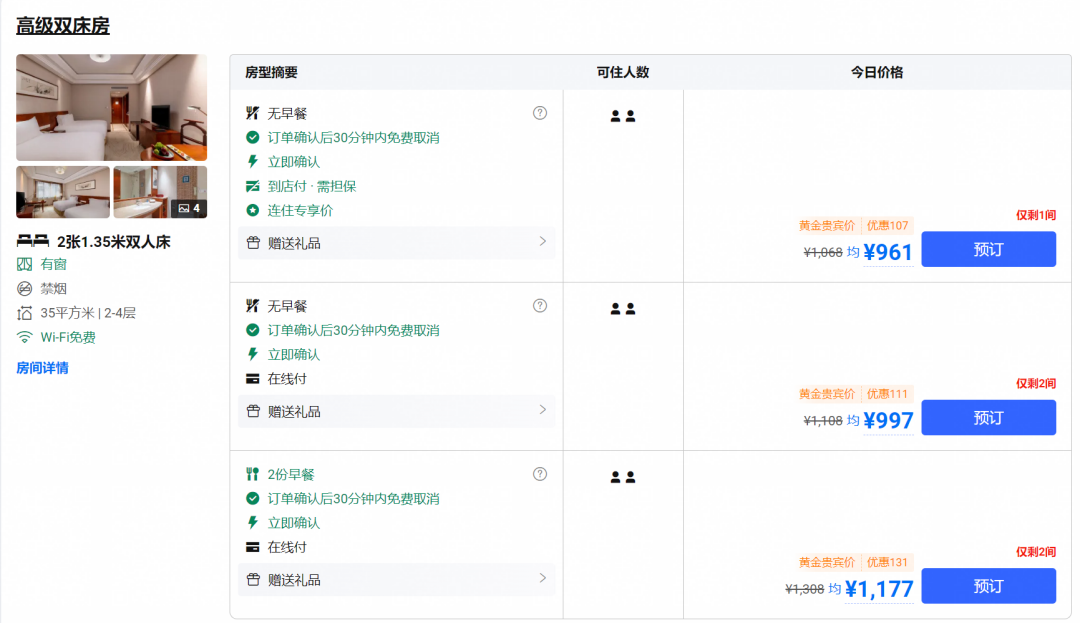Book the ¥1,177 breakfast room with 预订 button
The width and height of the screenshot is (1080, 623).
click(988, 586)
